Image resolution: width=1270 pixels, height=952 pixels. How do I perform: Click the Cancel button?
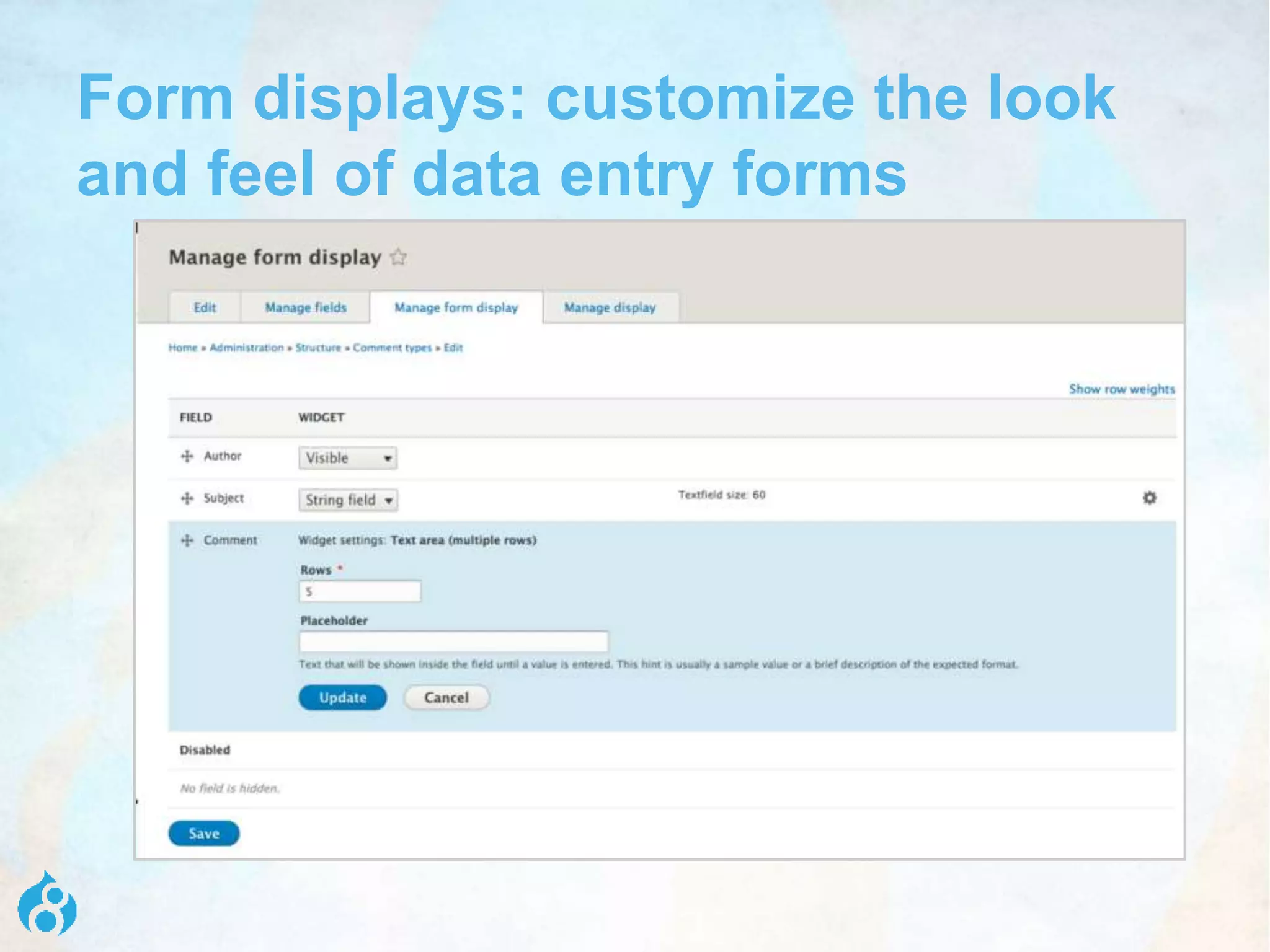point(446,698)
